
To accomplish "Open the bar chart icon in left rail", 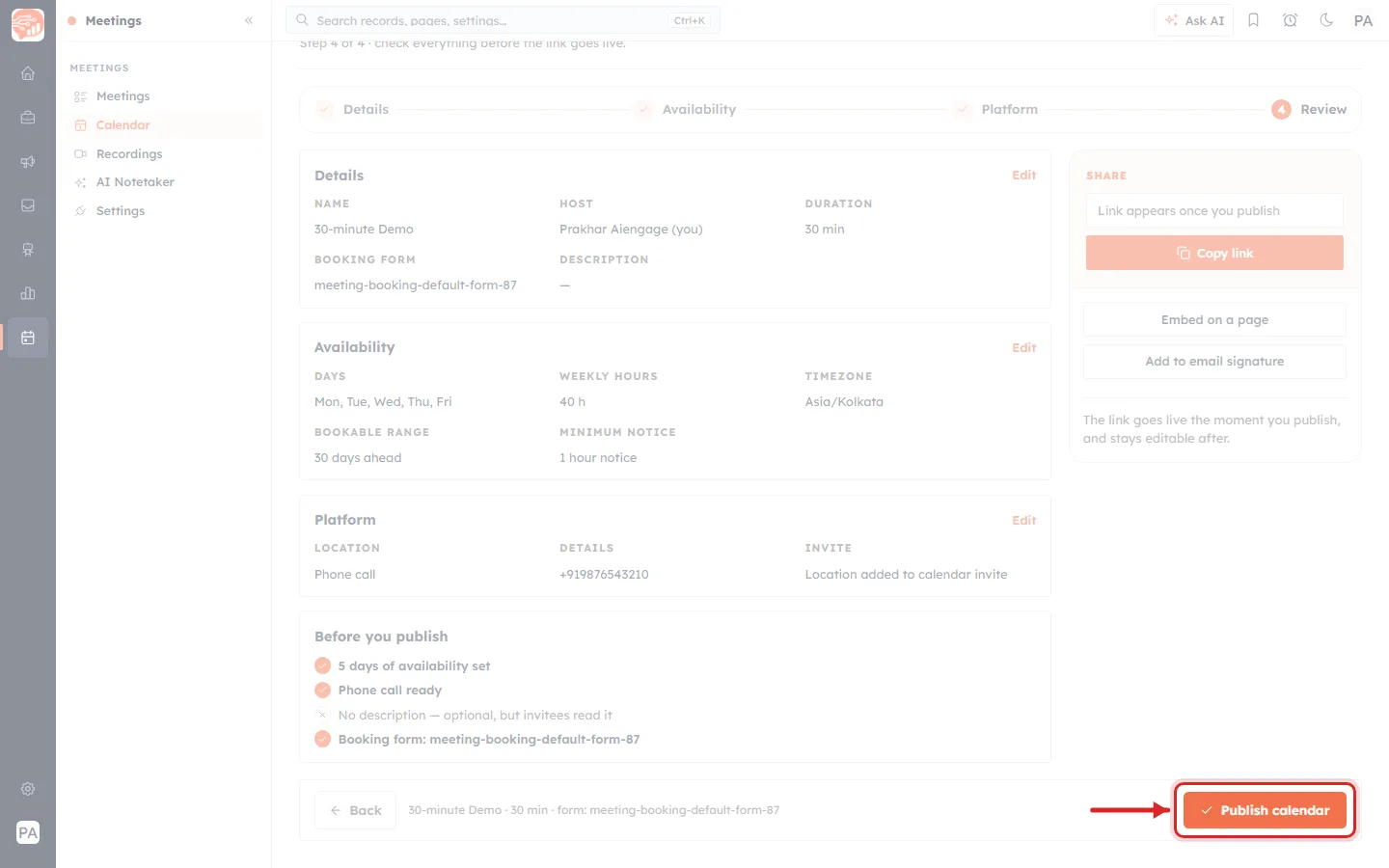I will [28, 293].
